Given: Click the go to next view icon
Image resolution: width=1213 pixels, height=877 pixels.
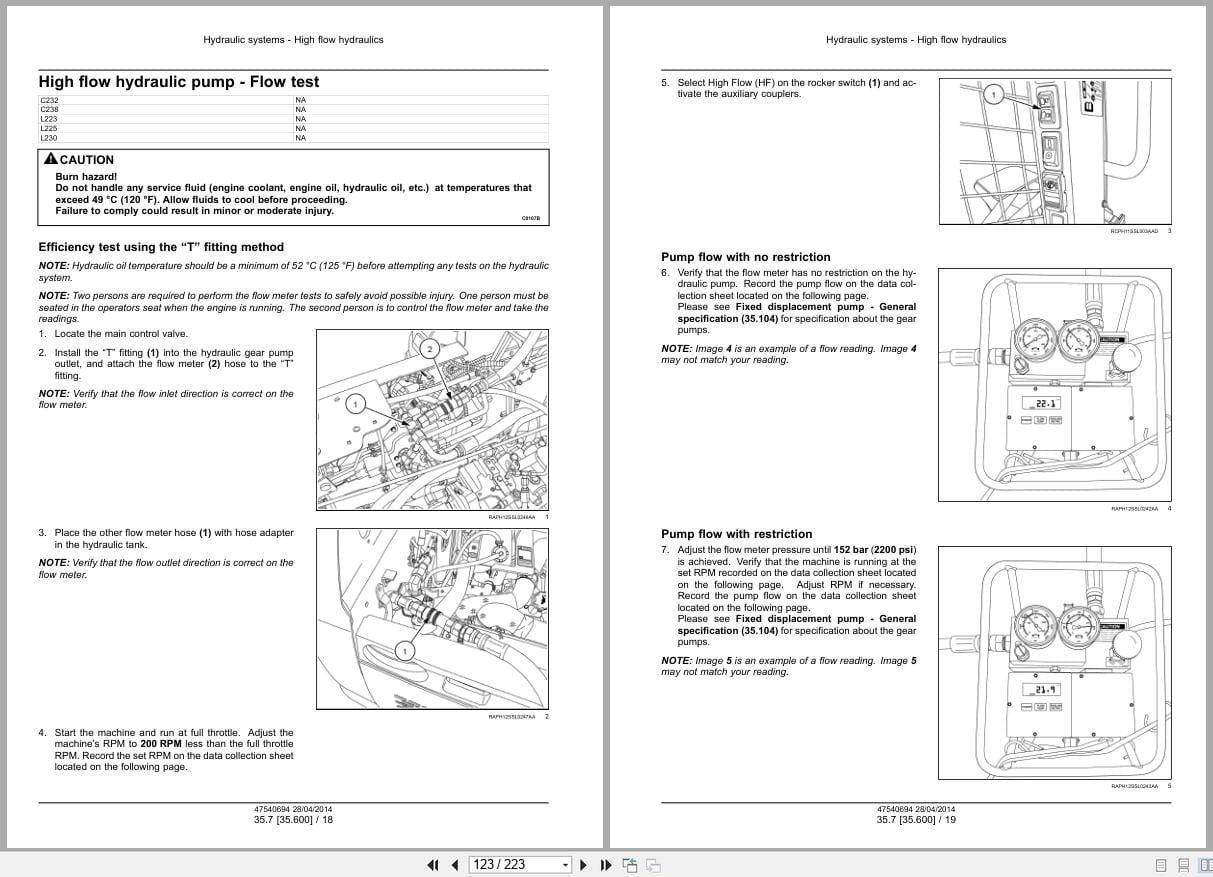Looking at the screenshot, I should click(x=653, y=865).
